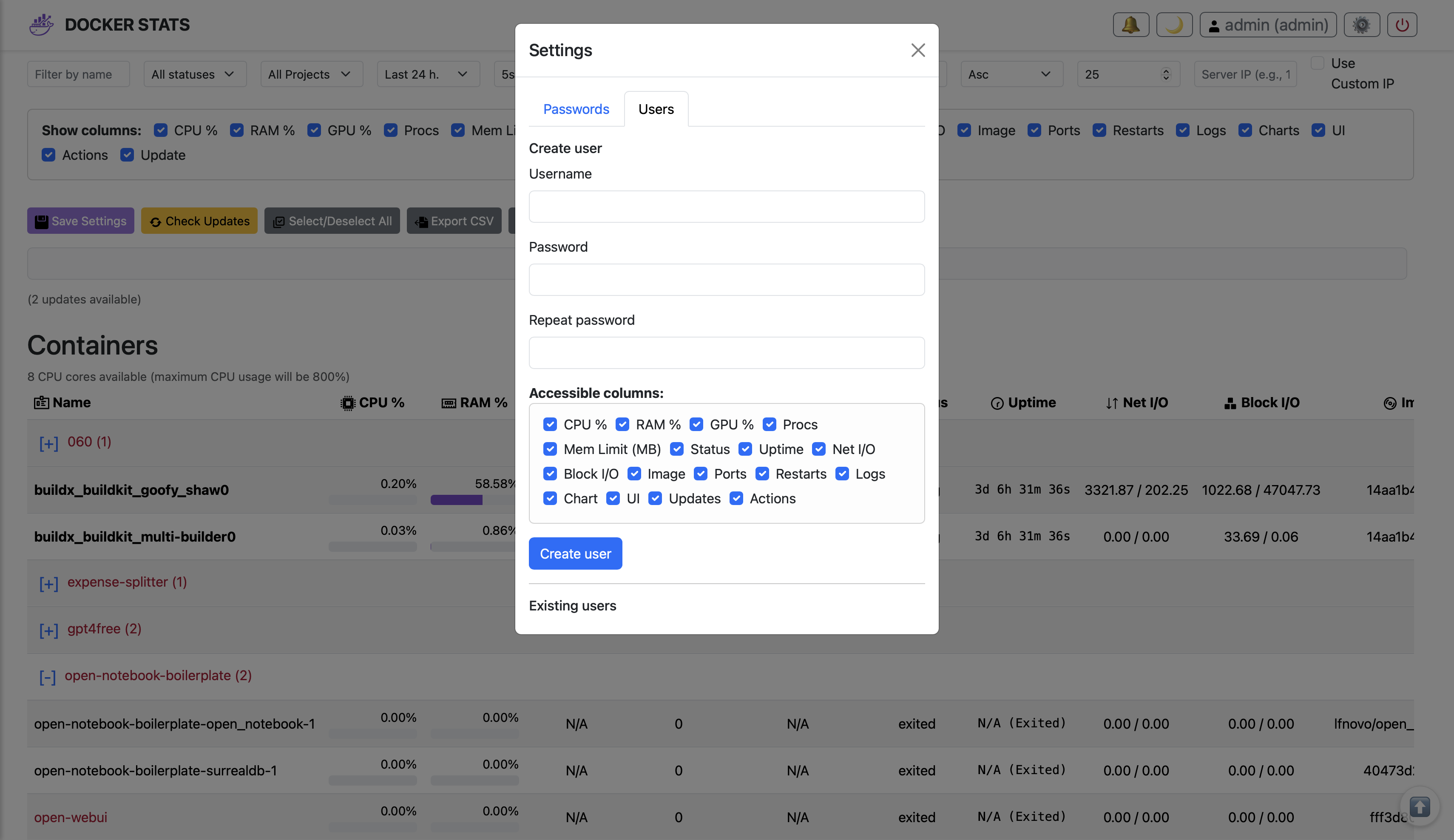
Task: Click the Check Updates button
Action: (x=199, y=221)
